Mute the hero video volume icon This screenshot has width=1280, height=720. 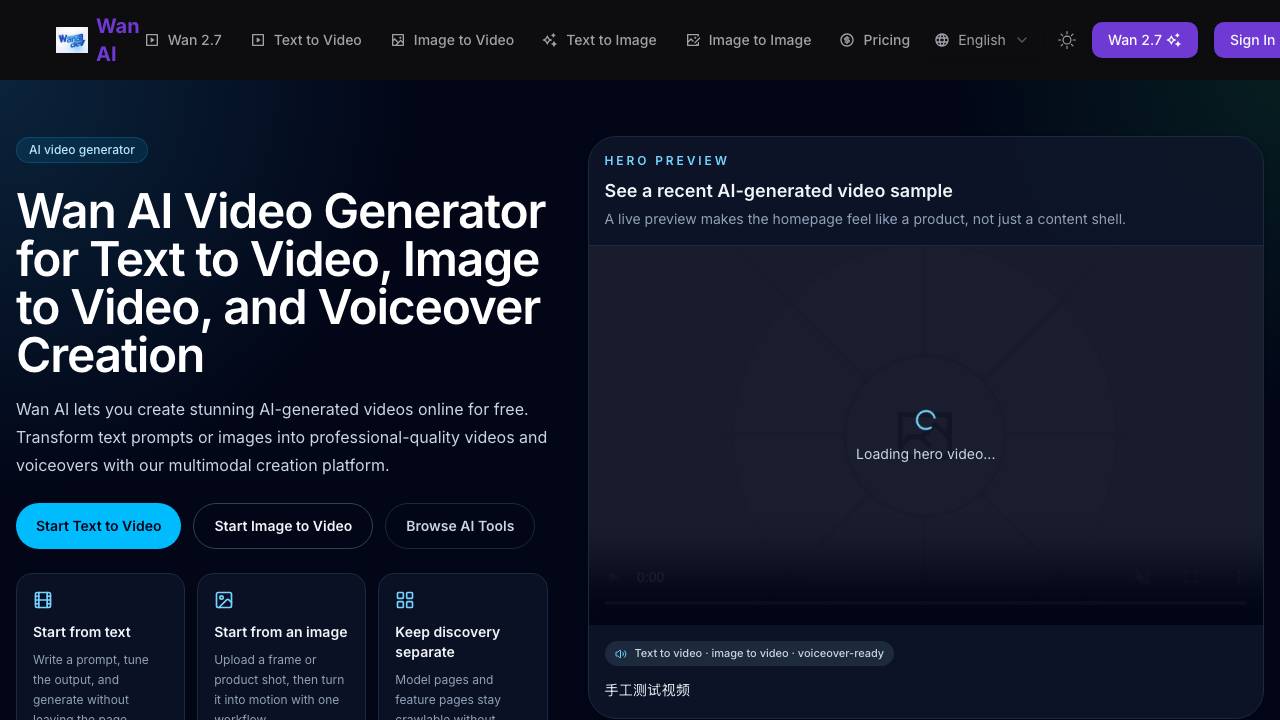pyautogui.click(x=1143, y=577)
